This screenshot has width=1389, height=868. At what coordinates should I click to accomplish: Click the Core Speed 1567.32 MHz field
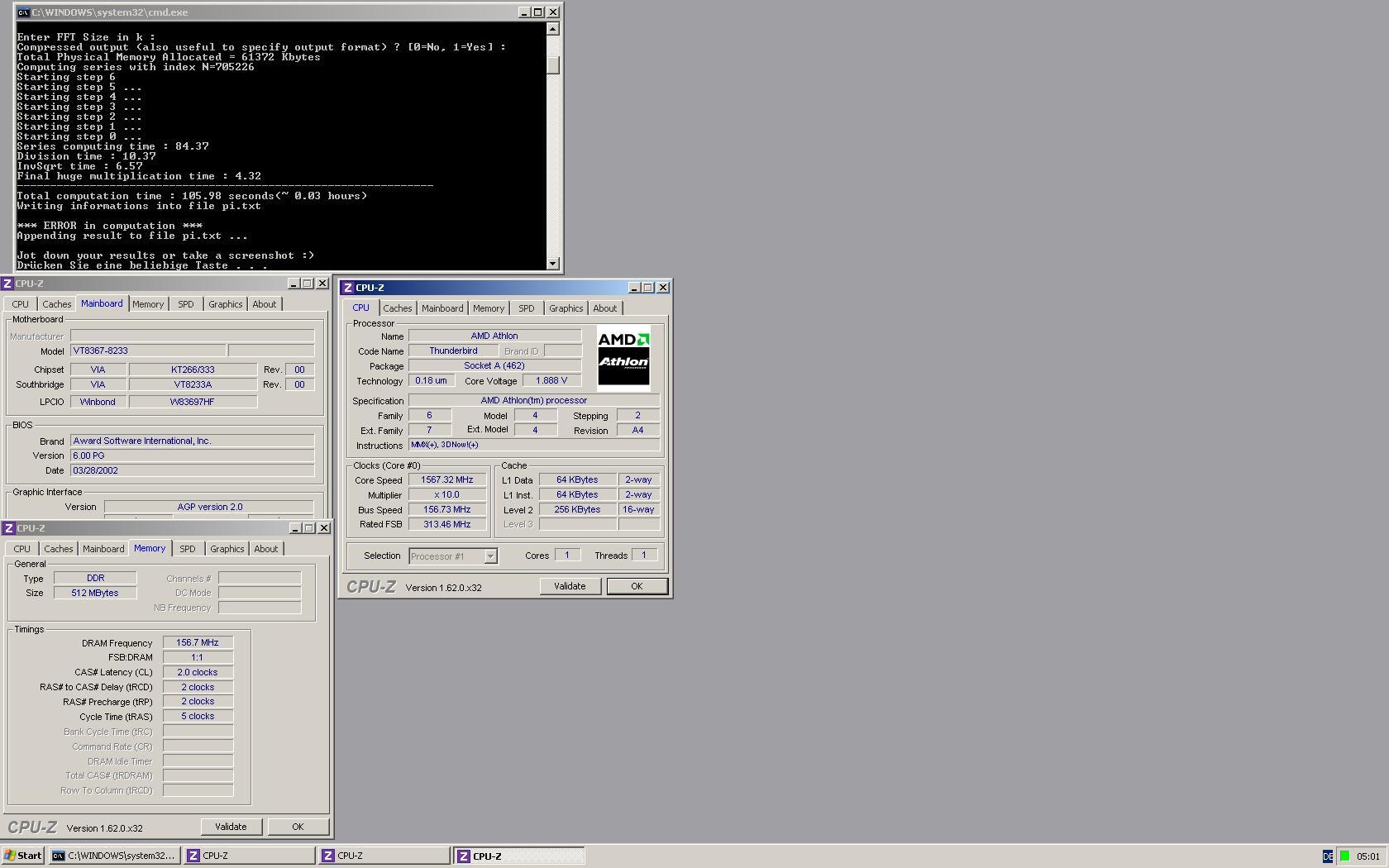447,480
